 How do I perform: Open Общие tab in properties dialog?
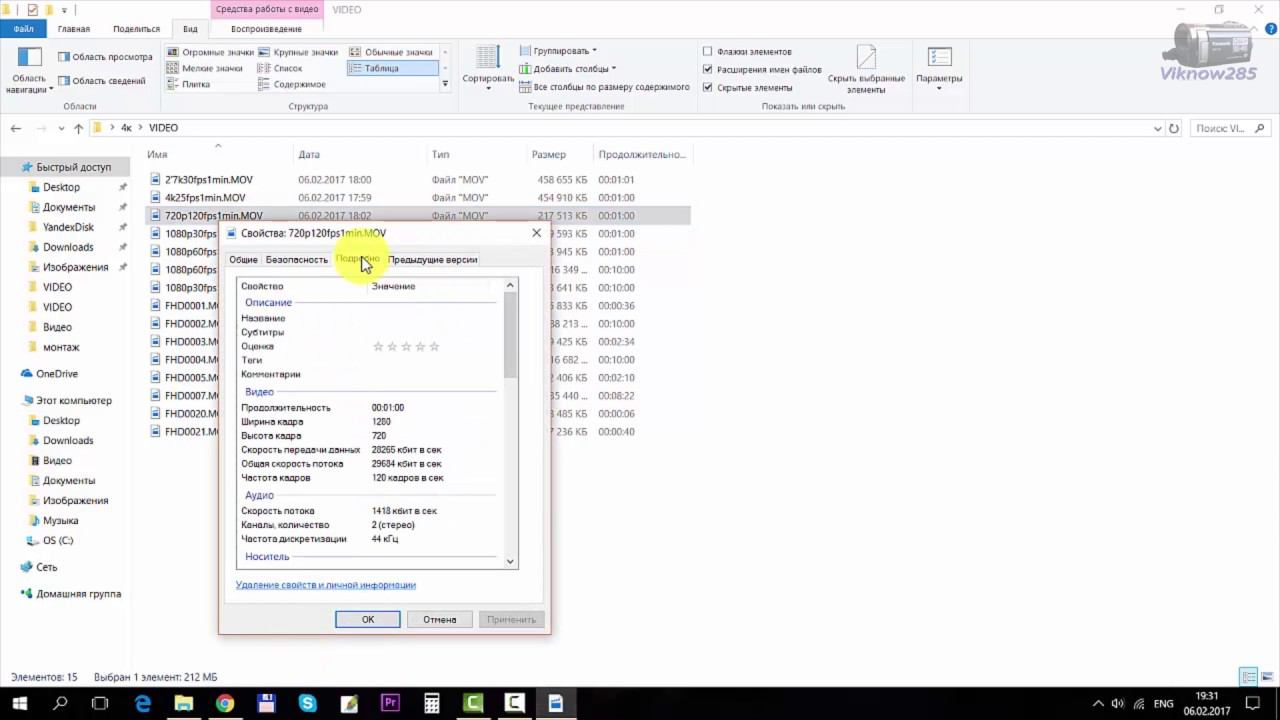pyautogui.click(x=243, y=260)
